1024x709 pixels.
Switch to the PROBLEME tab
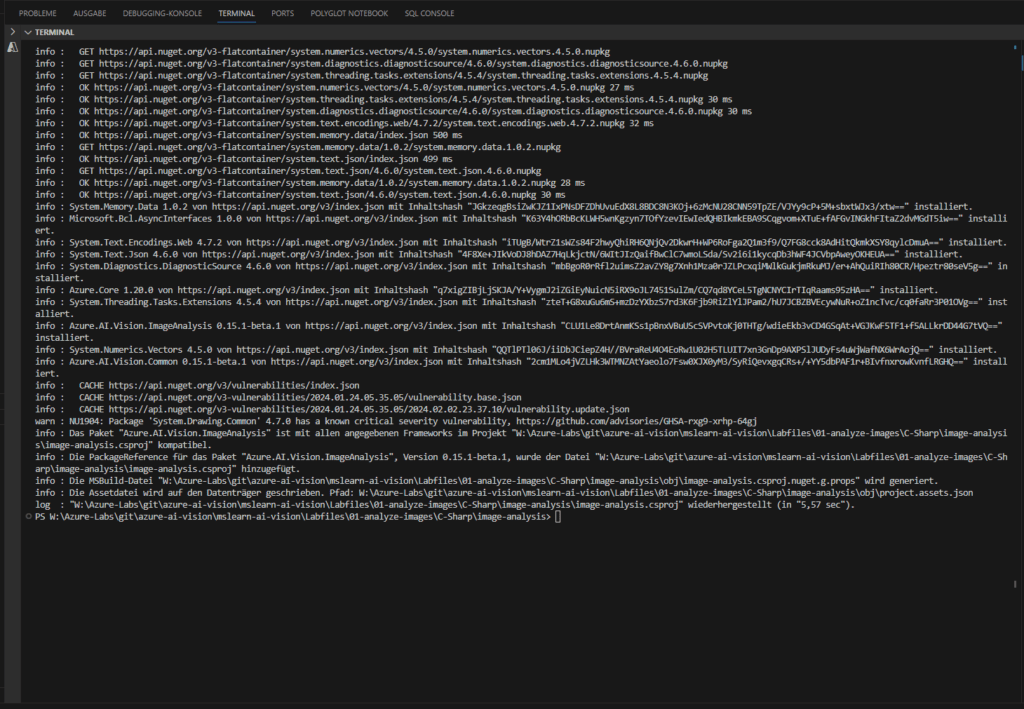tap(37, 13)
